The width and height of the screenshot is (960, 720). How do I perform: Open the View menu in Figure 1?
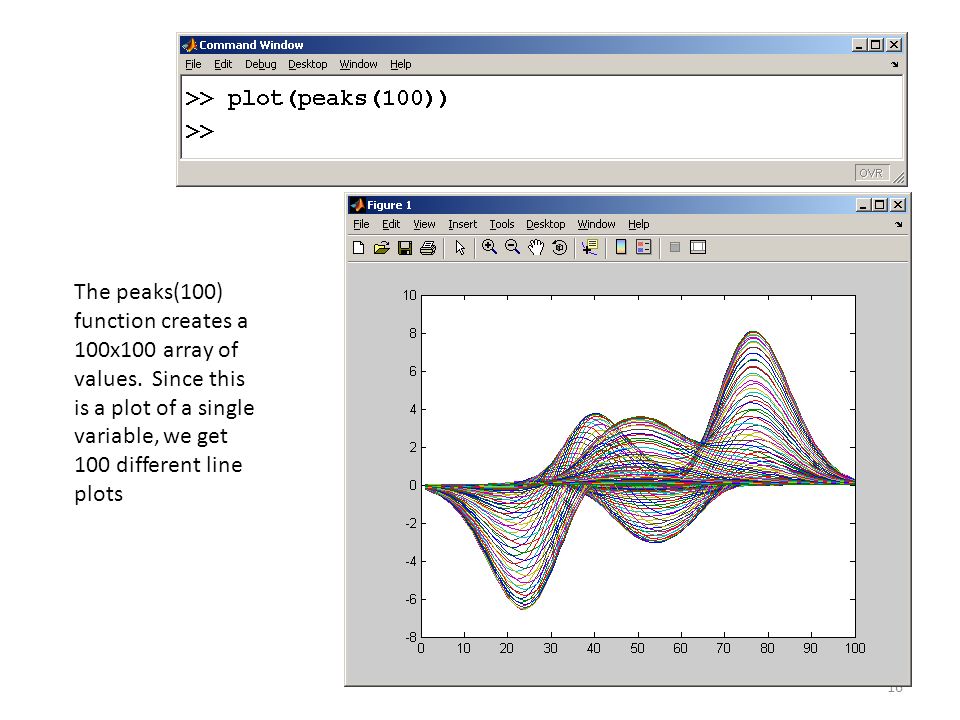coord(424,224)
